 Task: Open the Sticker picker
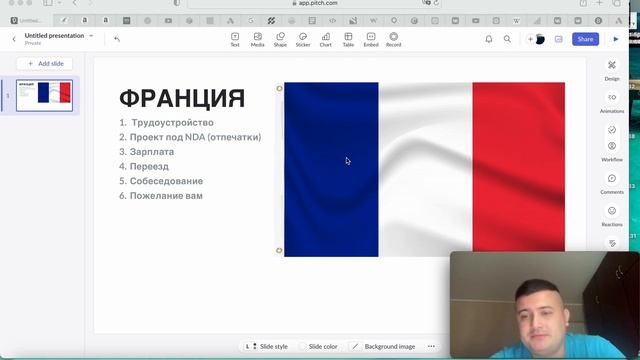coord(303,40)
